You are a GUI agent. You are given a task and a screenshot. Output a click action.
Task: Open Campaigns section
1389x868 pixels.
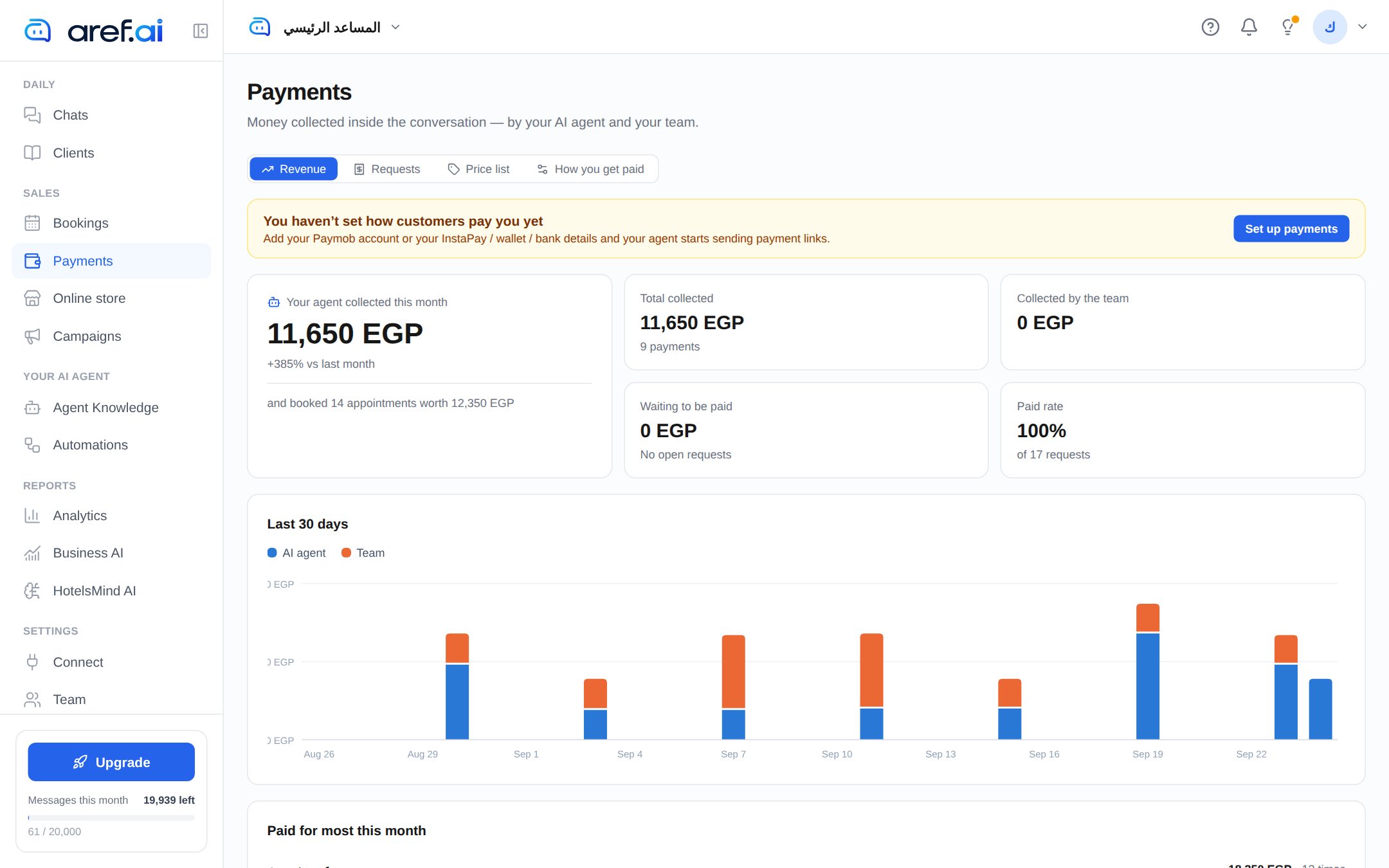[x=111, y=336]
